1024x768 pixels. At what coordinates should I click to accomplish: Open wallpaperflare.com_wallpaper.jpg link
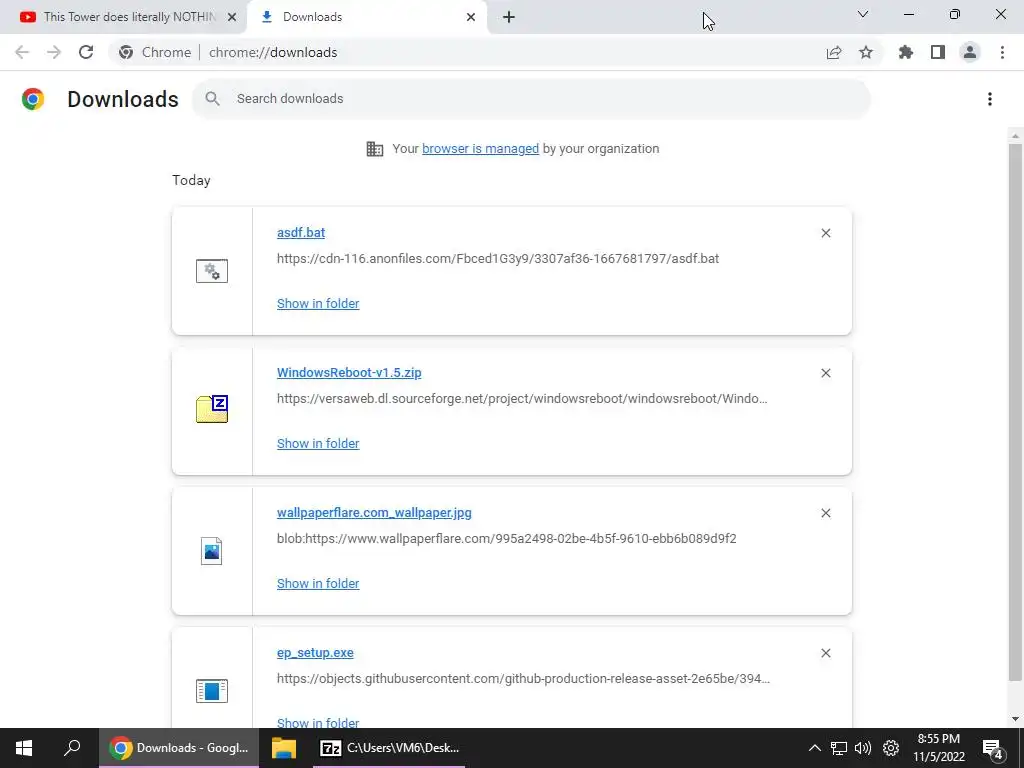click(374, 513)
